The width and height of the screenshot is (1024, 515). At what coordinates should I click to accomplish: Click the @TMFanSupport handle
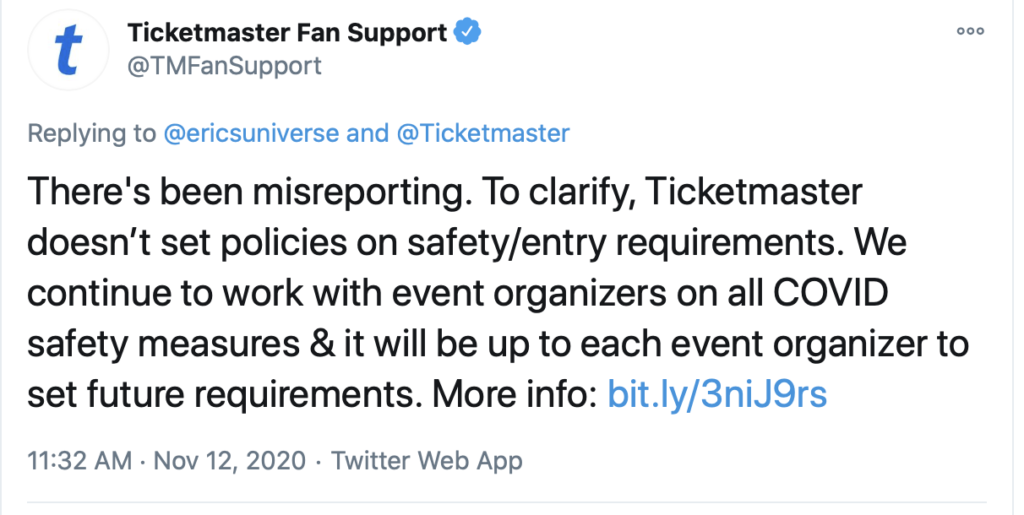tap(224, 66)
